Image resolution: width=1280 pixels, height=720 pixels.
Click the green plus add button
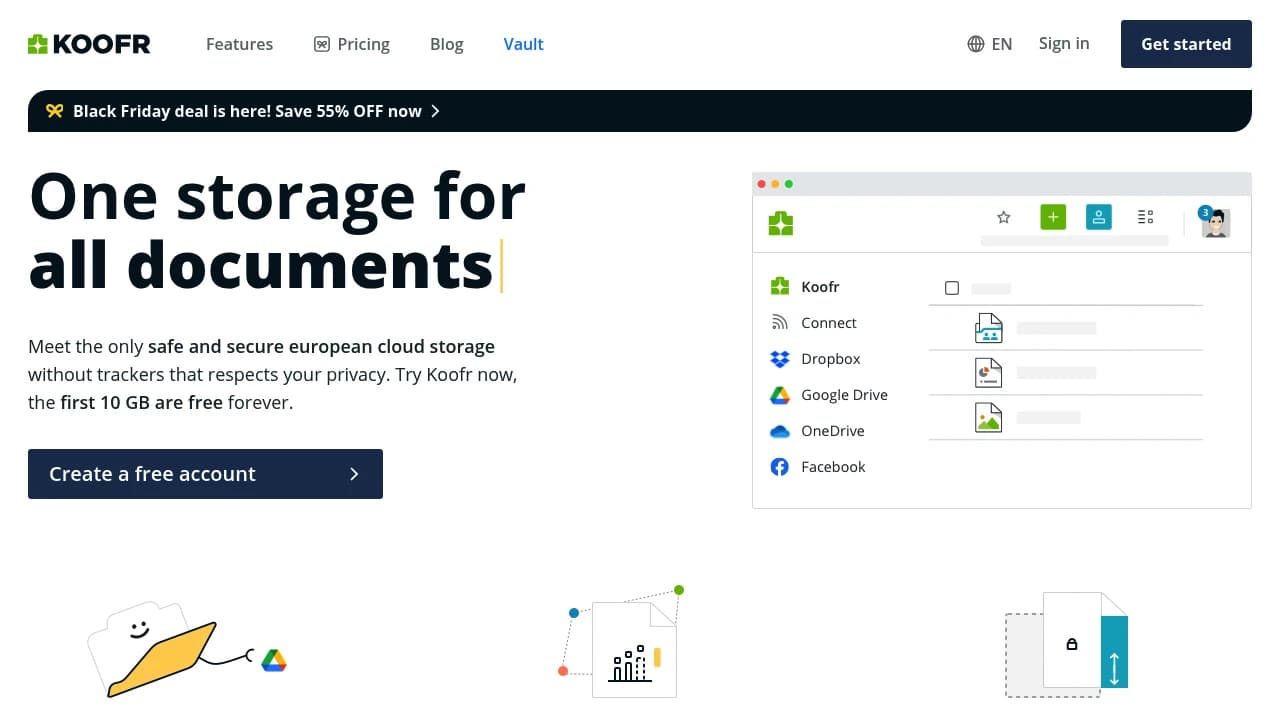[1053, 217]
